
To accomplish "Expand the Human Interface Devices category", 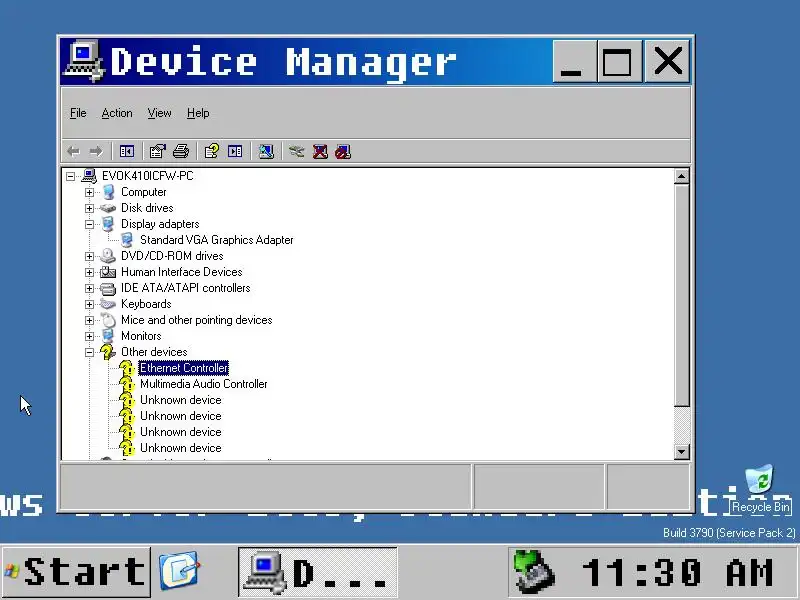I will tap(89, 272).
